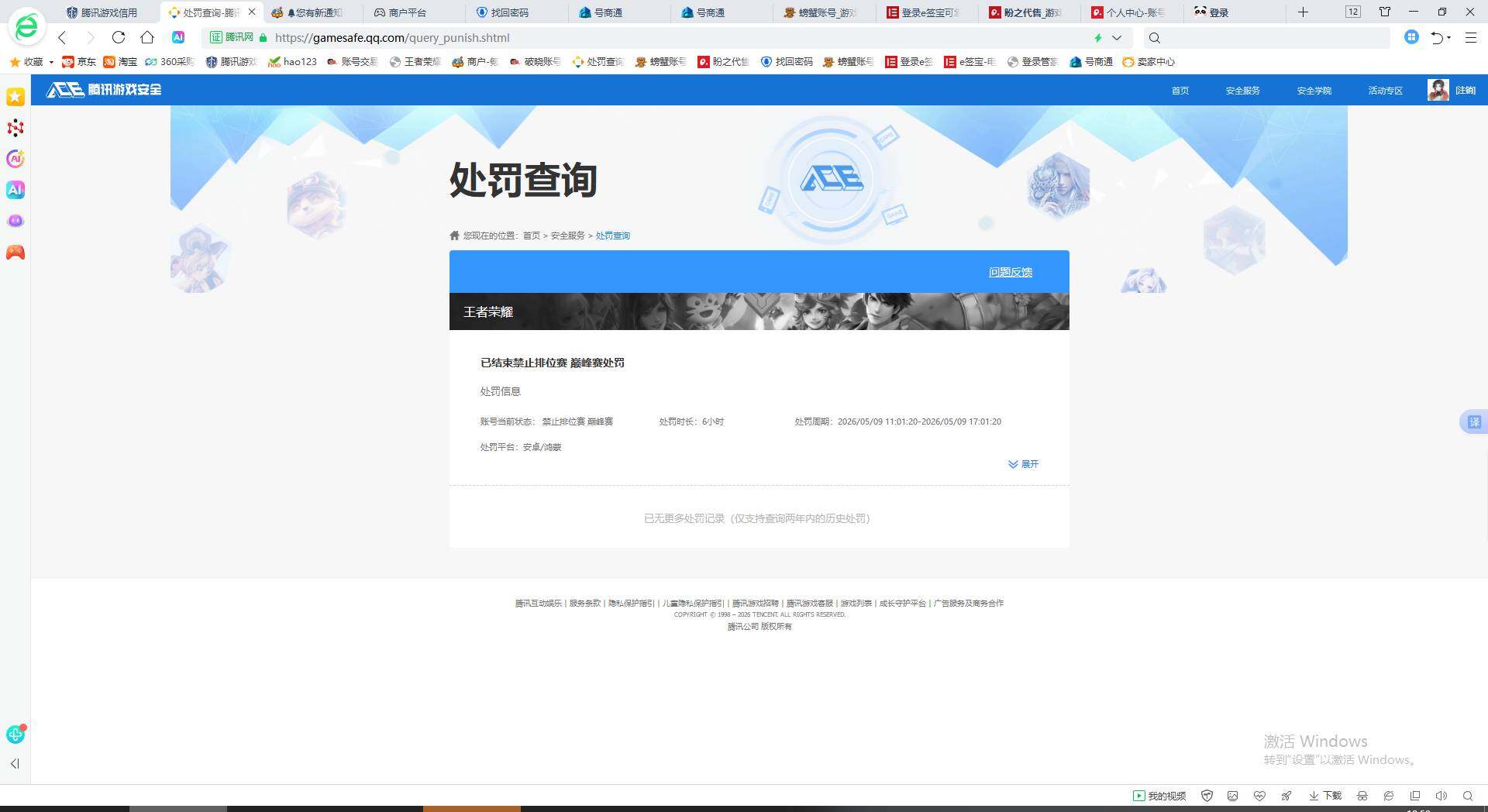Image resolution: width=1488 pixels, height=812 pixels.
Task: Click the user avatar picture
Action: pyautogui.click(x=1438, y=90)
